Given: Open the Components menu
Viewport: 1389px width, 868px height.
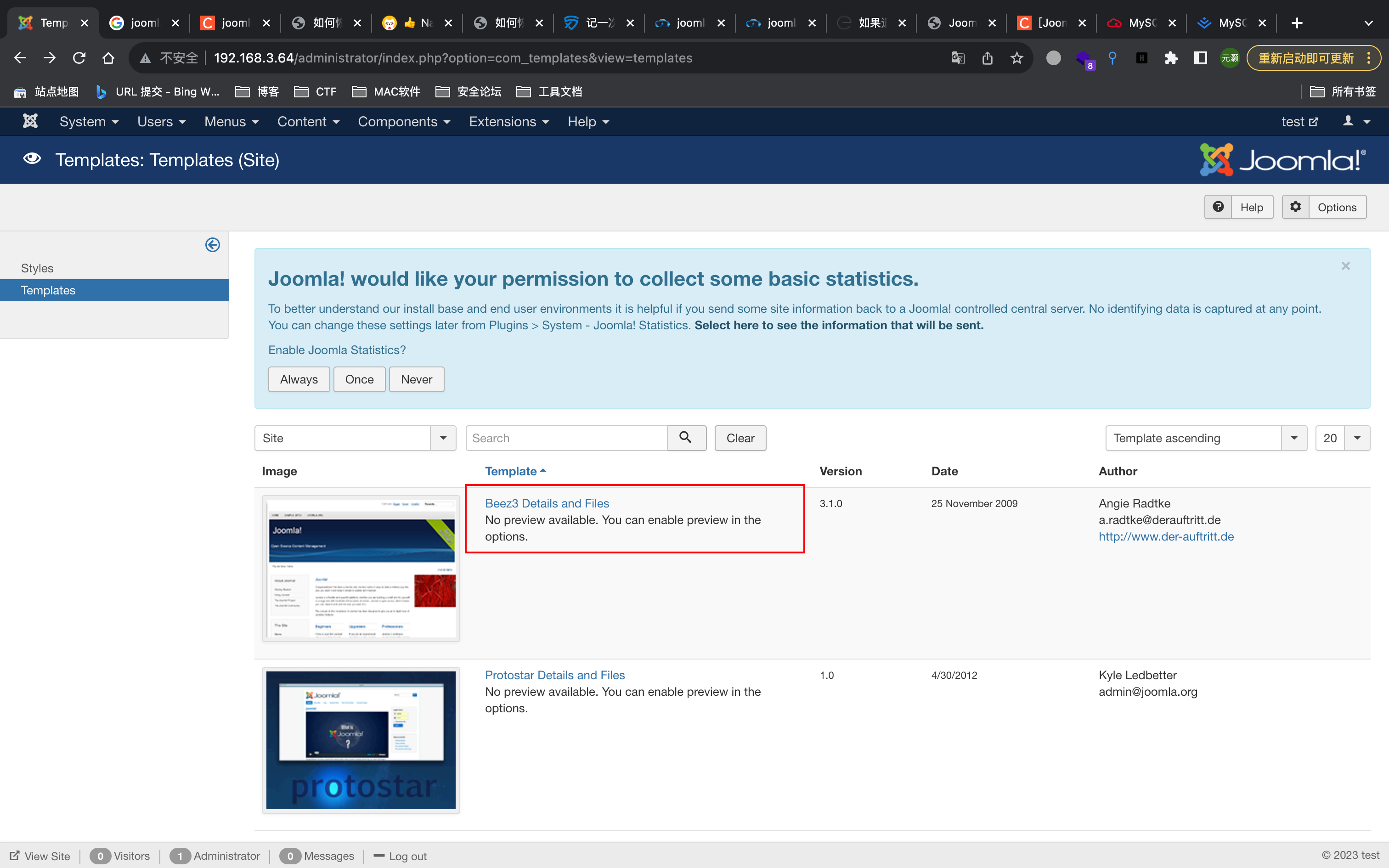Looking at the screenshot, I should tap(404, 121).
